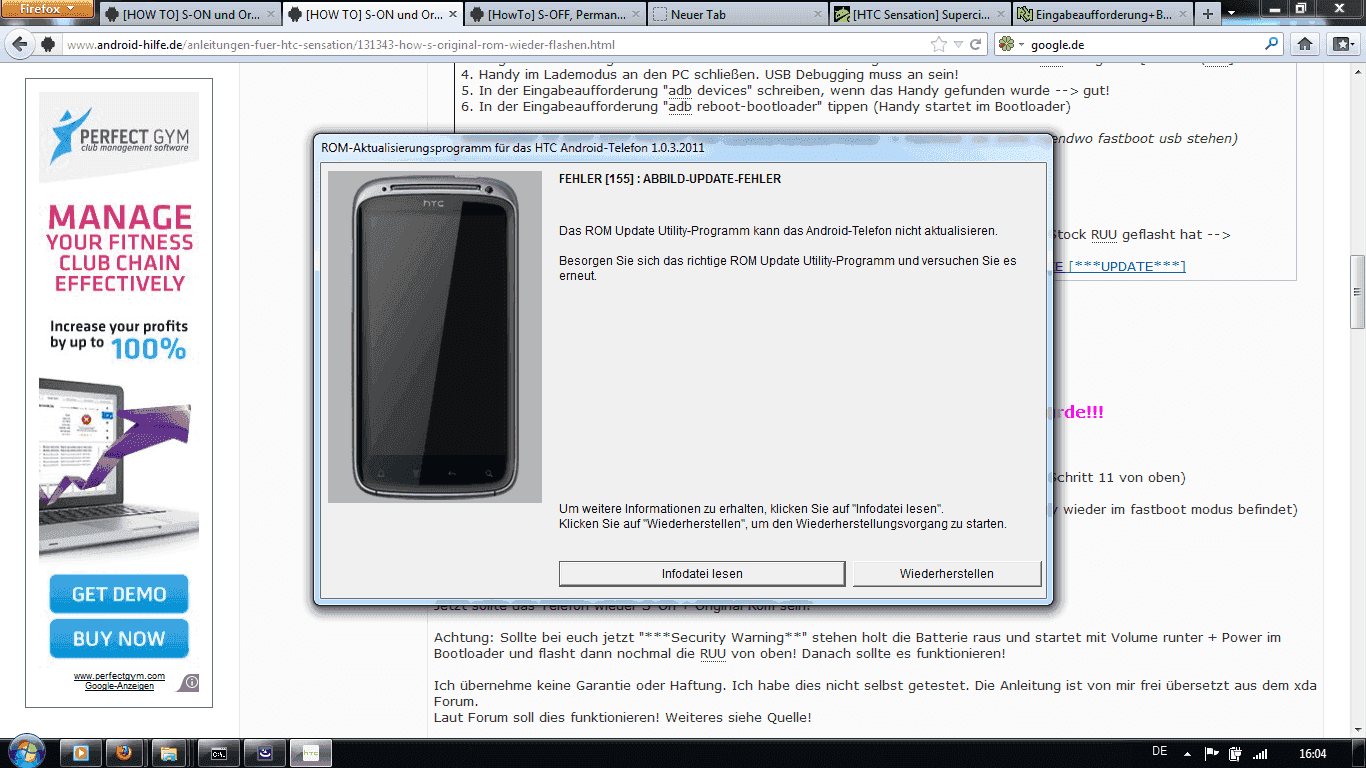This screenshot has height=768, width=1366.
Task: Close the active HOW TO S-ON tab
Action: pyautogui.click(x=452, y=15)
